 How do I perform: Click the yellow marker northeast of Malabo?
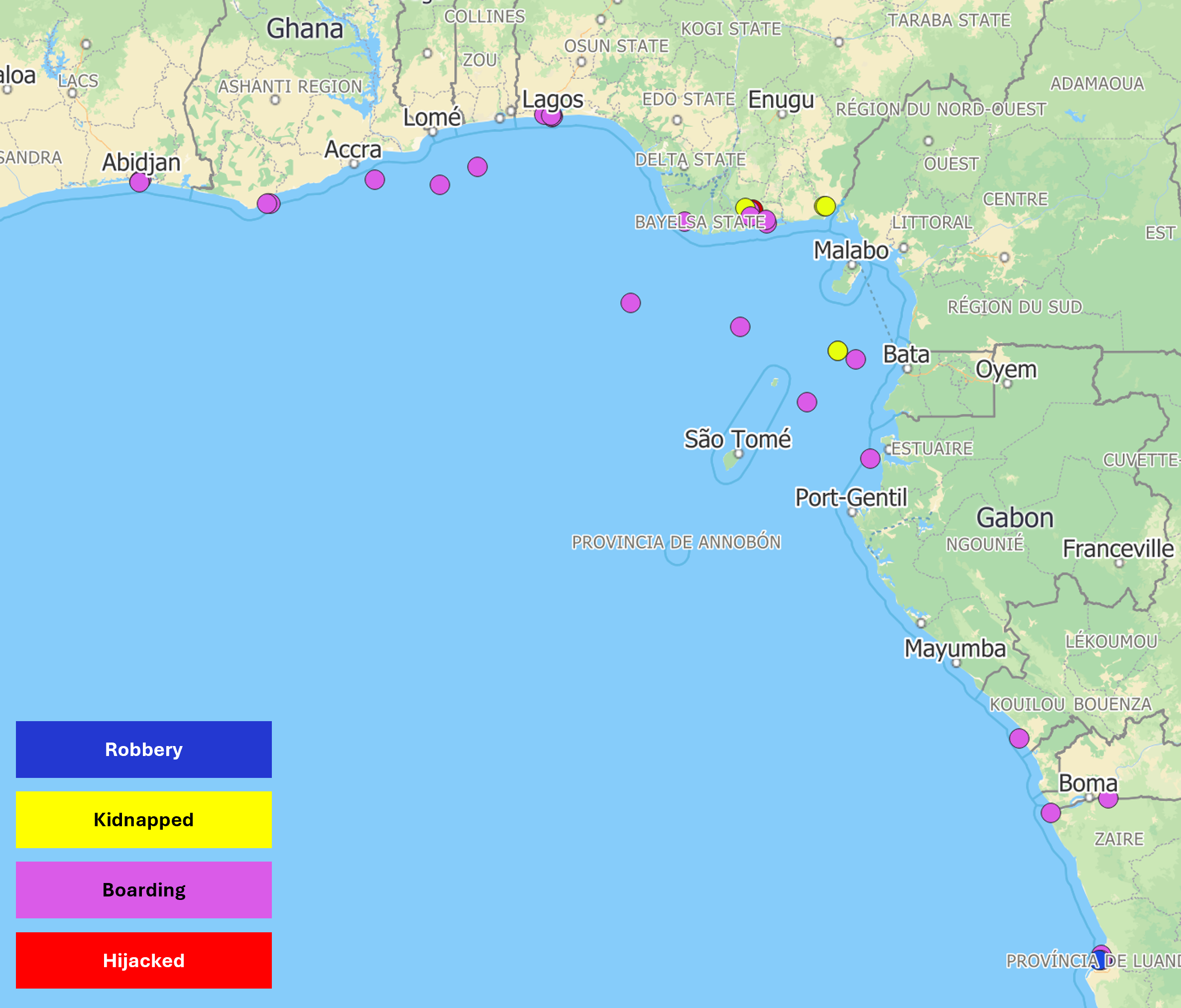[x=826, y=206]
